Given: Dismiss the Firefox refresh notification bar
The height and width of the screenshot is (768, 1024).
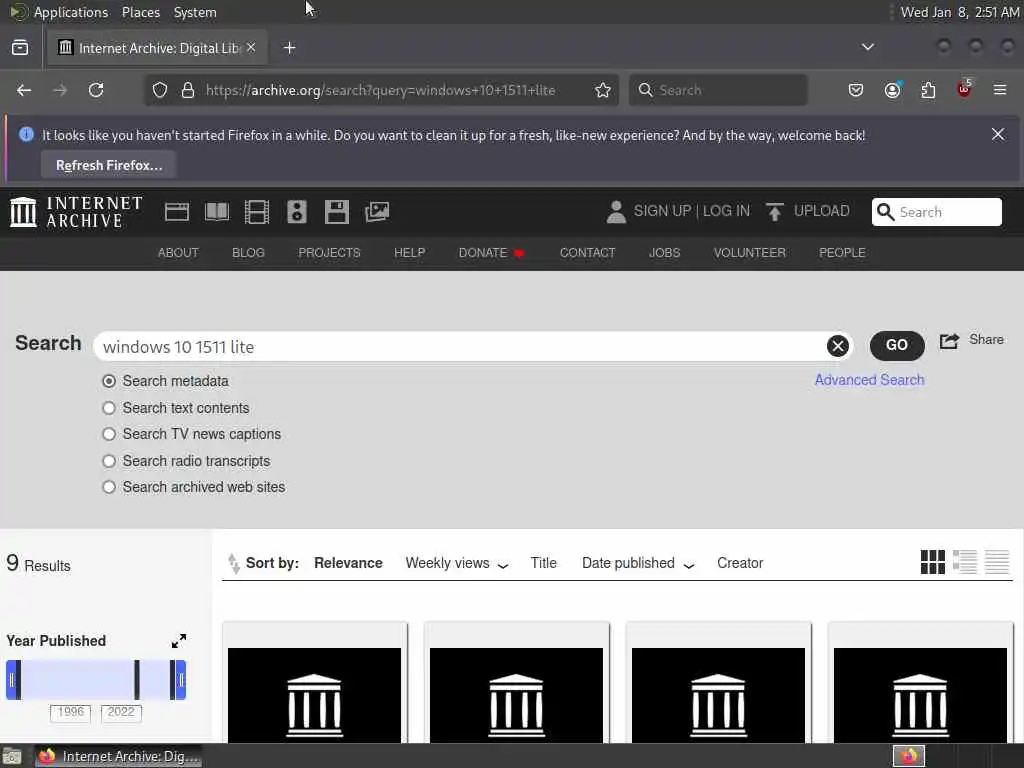Looking at the screenshot, I should point(998,135).
